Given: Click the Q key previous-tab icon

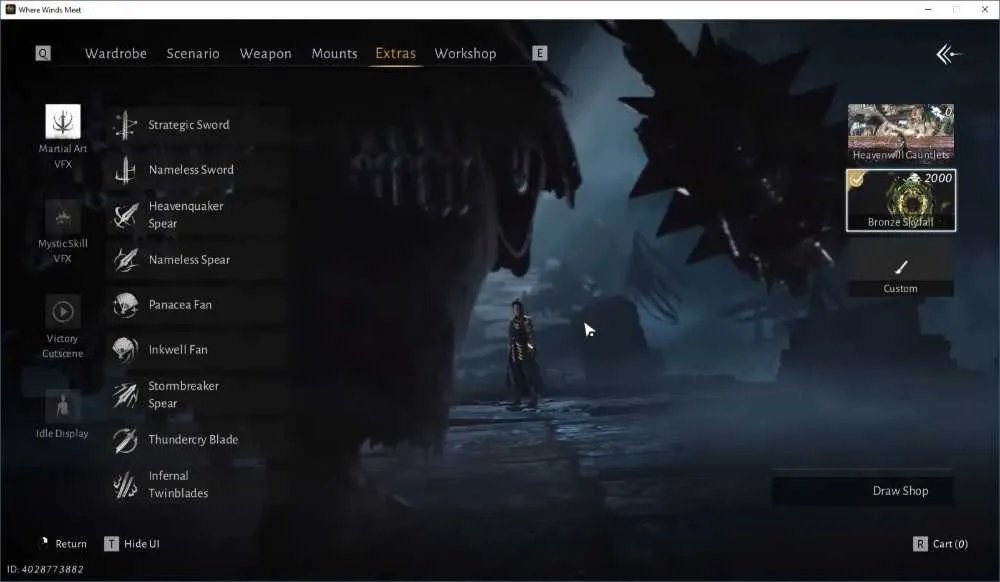Looking at the screenshot, I should [43, 54].
